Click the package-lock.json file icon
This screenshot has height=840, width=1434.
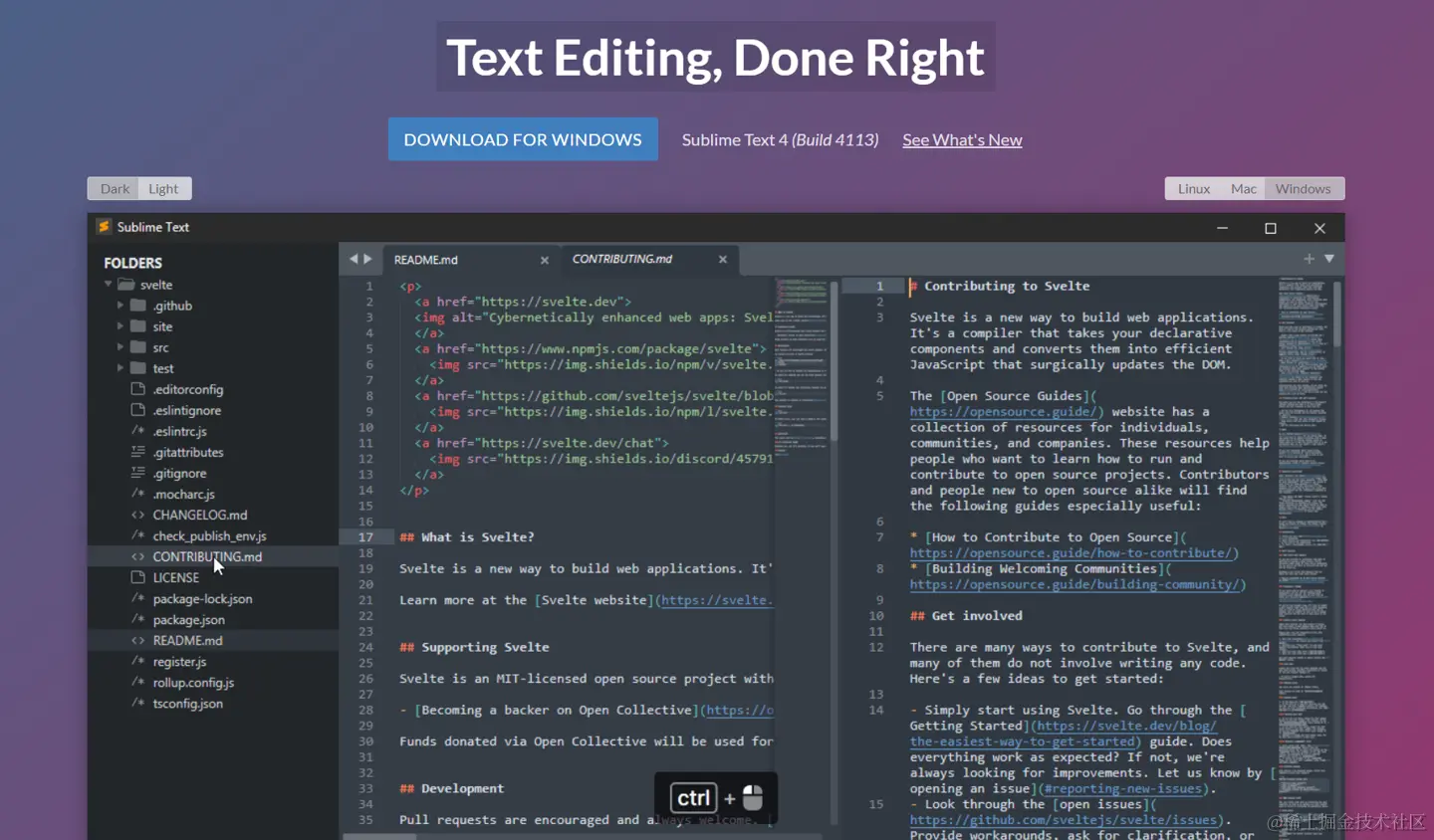138,598
